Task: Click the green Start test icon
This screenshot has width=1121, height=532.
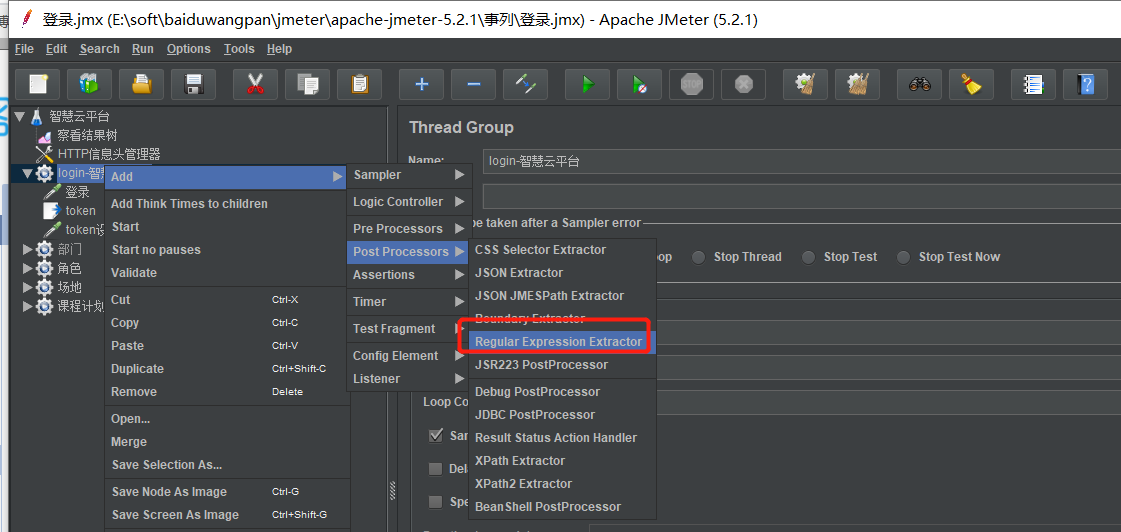Action: point(587,84)
